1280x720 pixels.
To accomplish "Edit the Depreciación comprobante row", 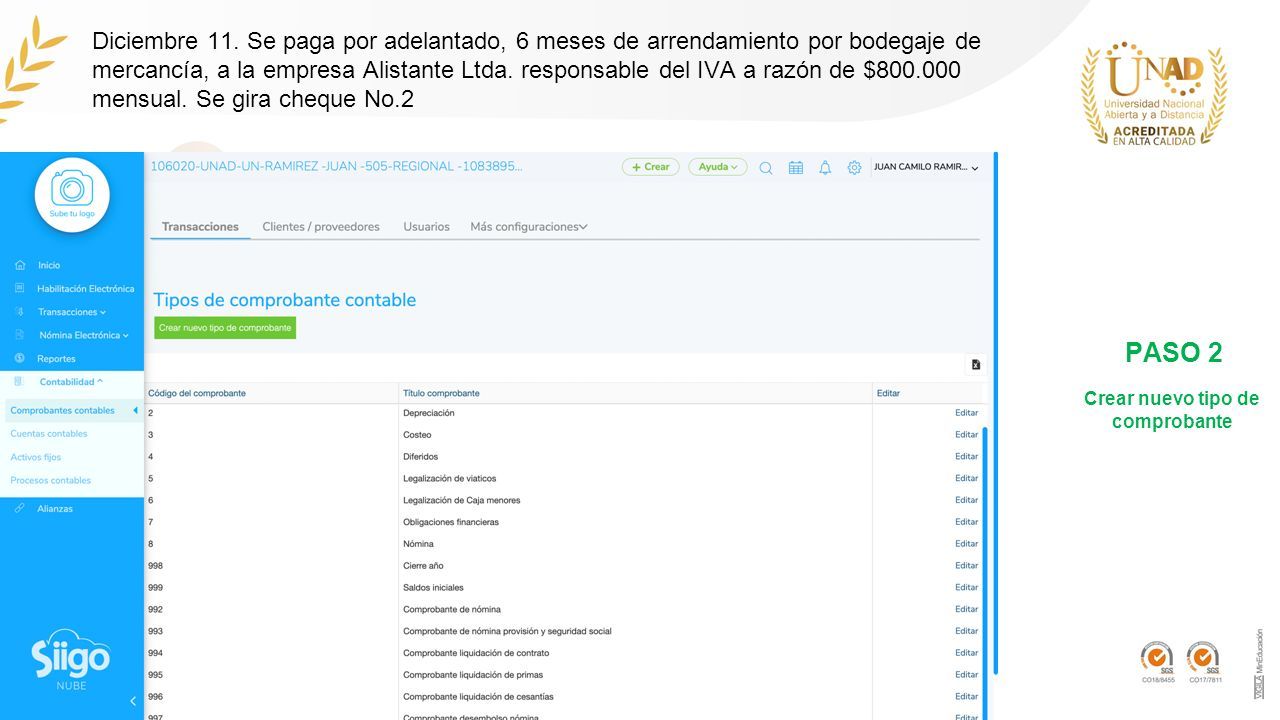I will (x=966, y=413).
